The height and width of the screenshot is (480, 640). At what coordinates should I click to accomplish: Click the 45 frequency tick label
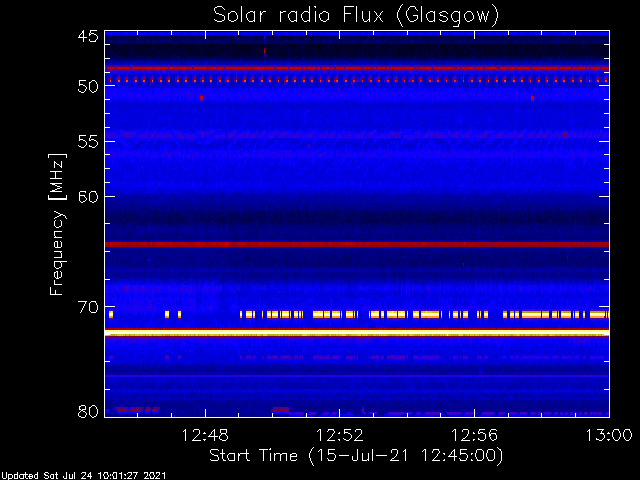pos(88,36)
